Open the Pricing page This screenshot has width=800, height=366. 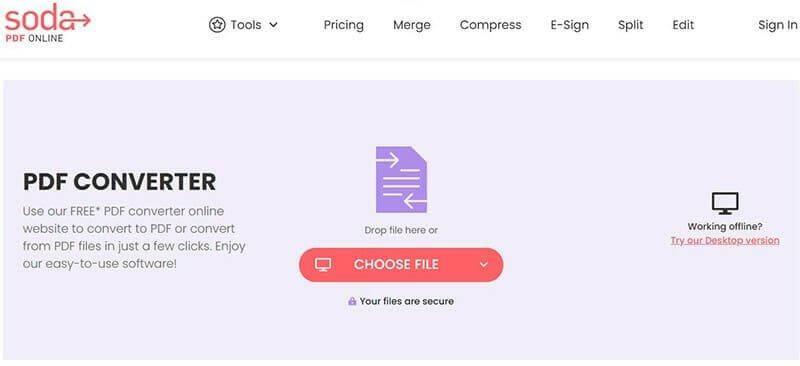coord(344,25)
